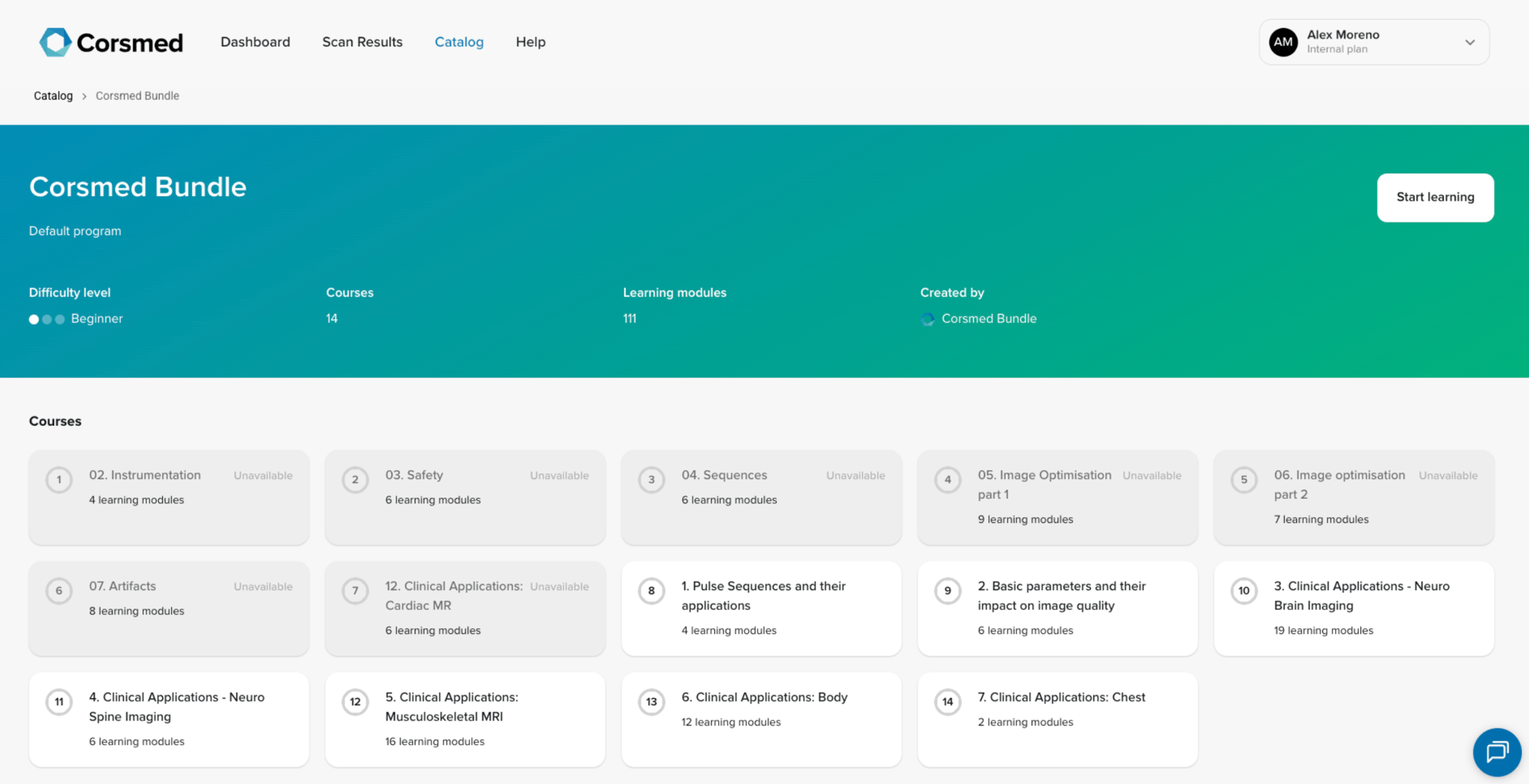Viewport: 1529px width, 784px height.
Task: Click the AM avatar in the header
Action: (x=1283, y=42)
